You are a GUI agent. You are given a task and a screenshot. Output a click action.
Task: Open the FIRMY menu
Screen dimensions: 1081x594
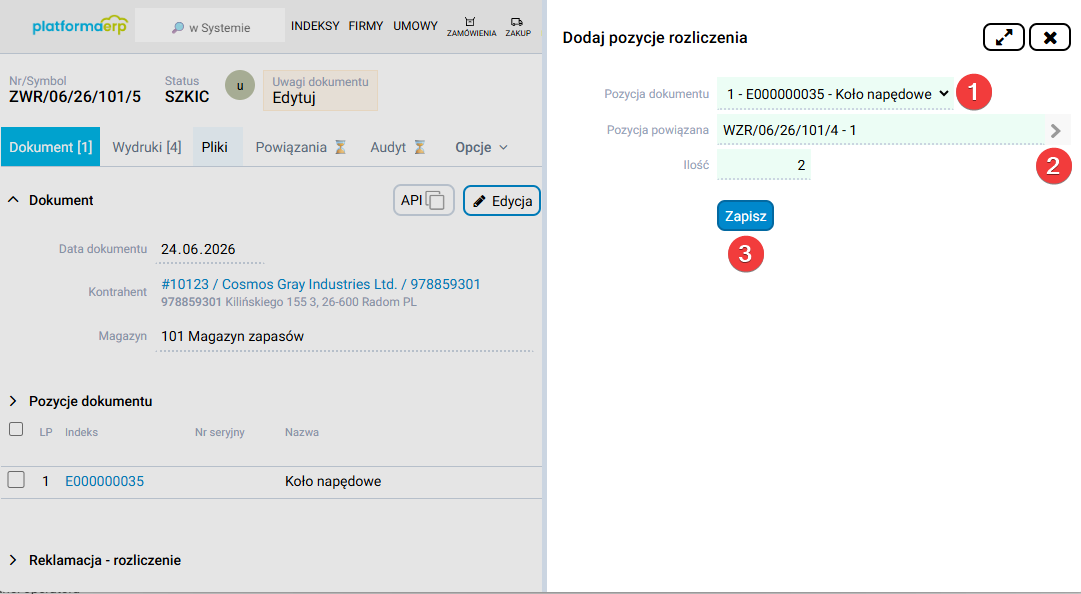click(365, 26)
